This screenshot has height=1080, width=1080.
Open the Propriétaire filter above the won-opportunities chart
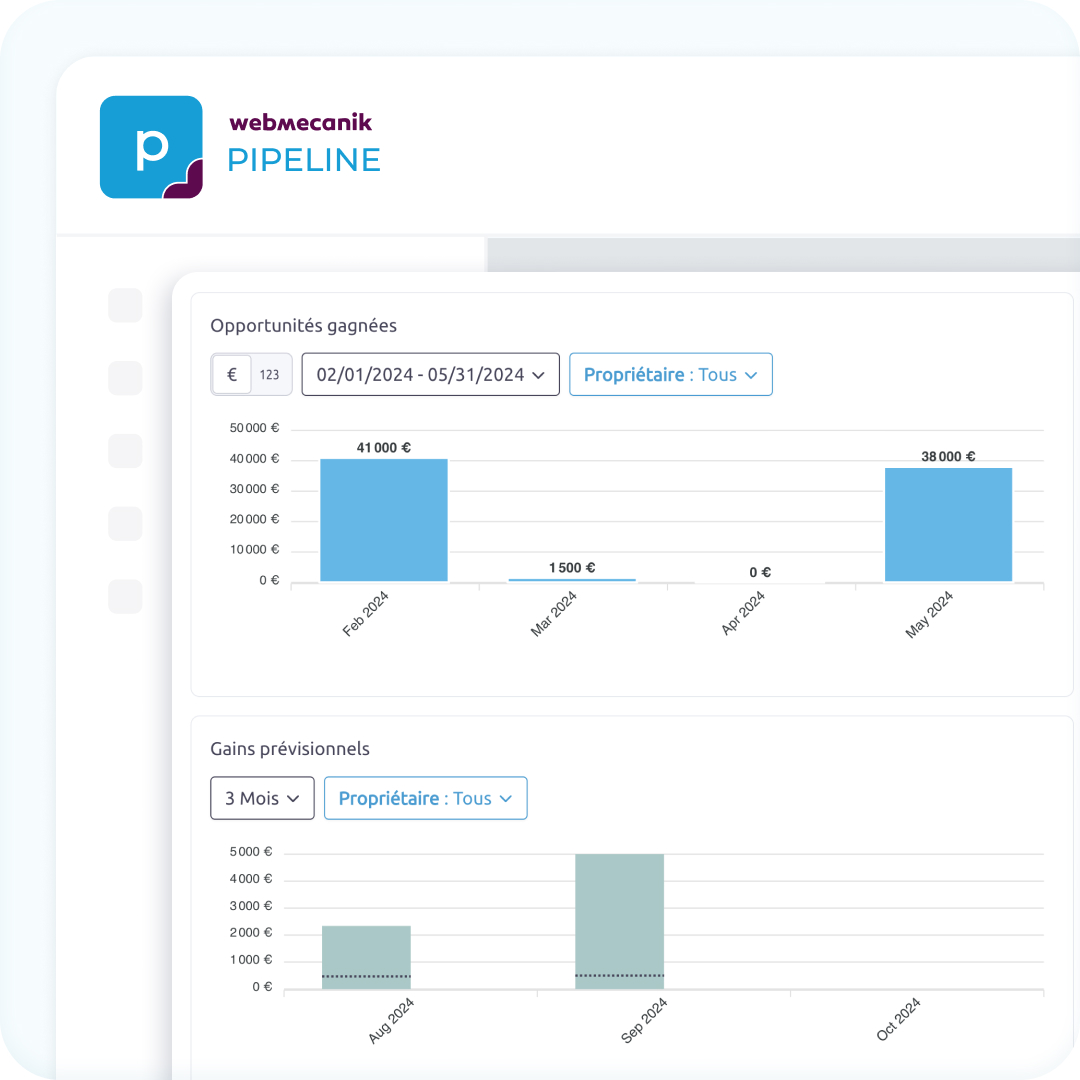point(671,374)
